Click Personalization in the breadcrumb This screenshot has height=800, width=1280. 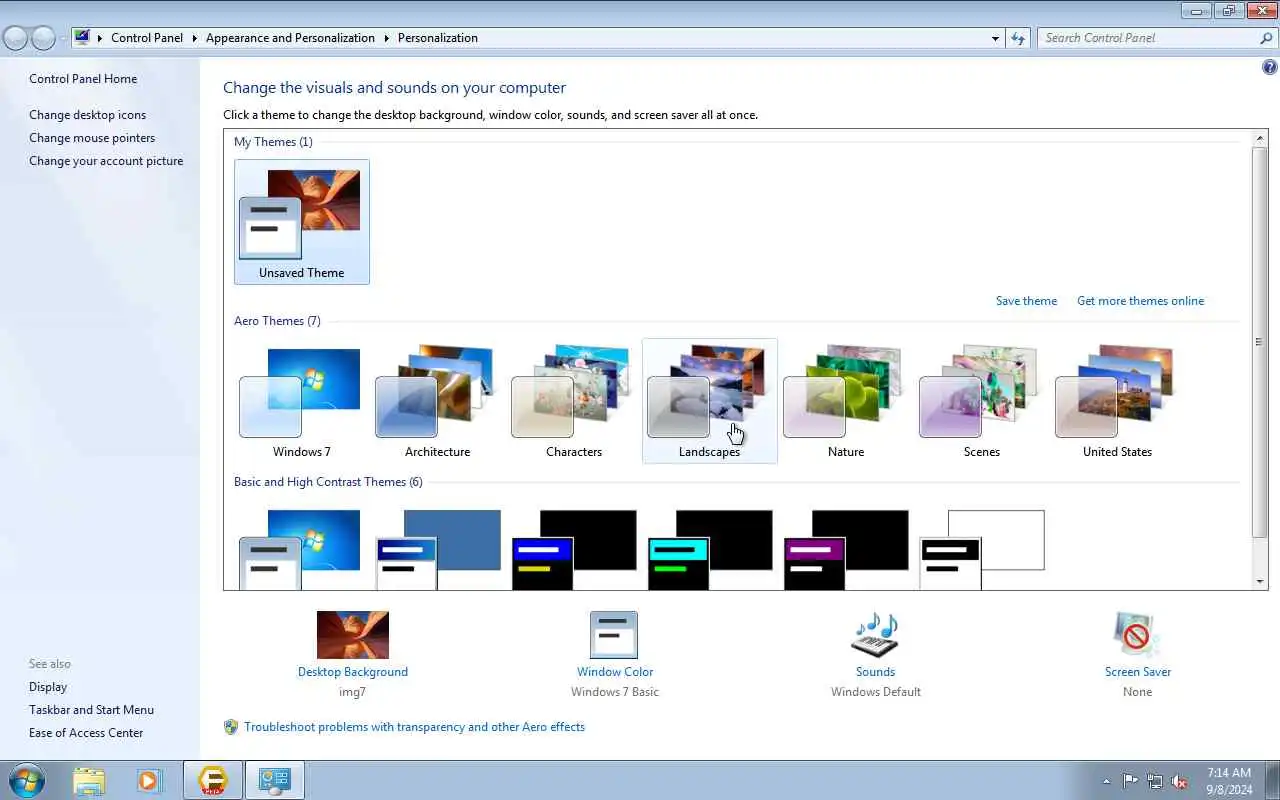[x=438, y=38]
